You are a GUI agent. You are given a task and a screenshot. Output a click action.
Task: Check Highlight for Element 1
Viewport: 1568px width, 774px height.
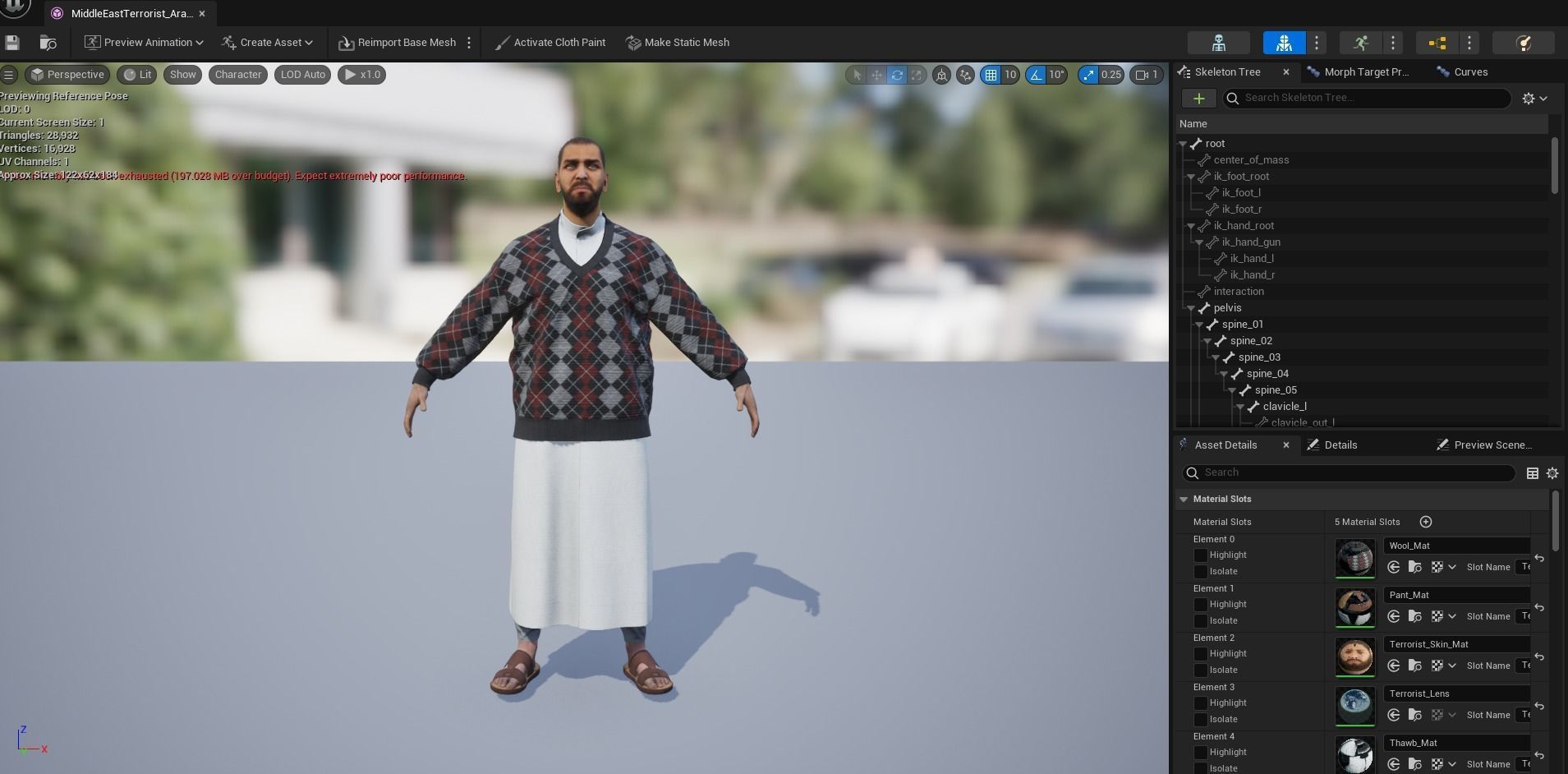pyautogui.click(x=1201, y=605)
